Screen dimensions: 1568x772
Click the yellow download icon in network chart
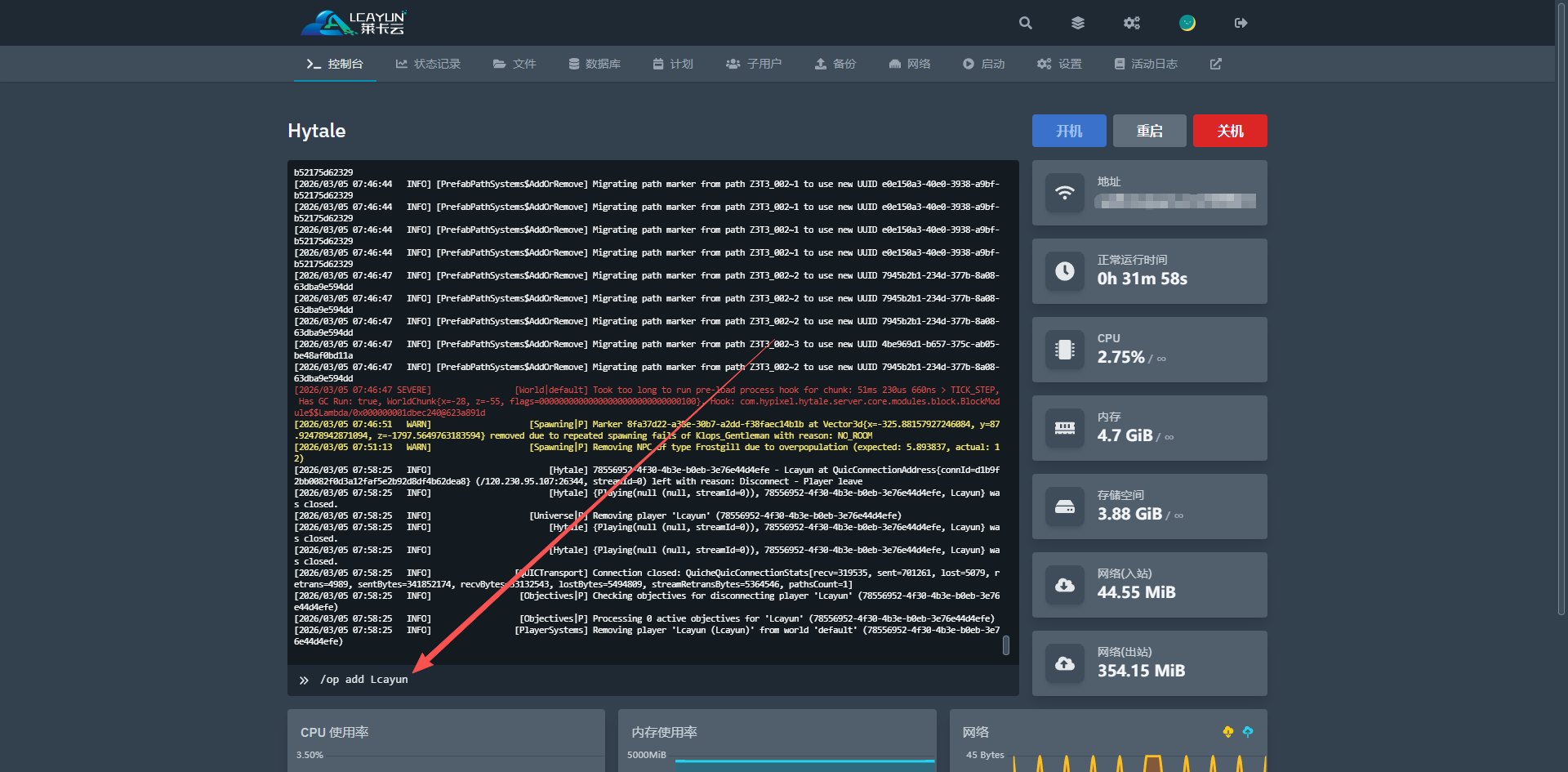(1227, 732)
